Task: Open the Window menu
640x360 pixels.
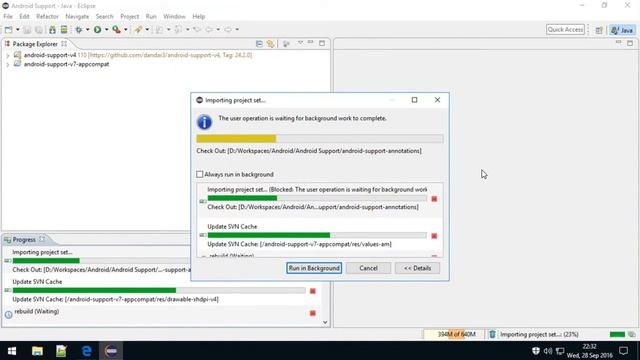Action: click(x=174, y=16)
